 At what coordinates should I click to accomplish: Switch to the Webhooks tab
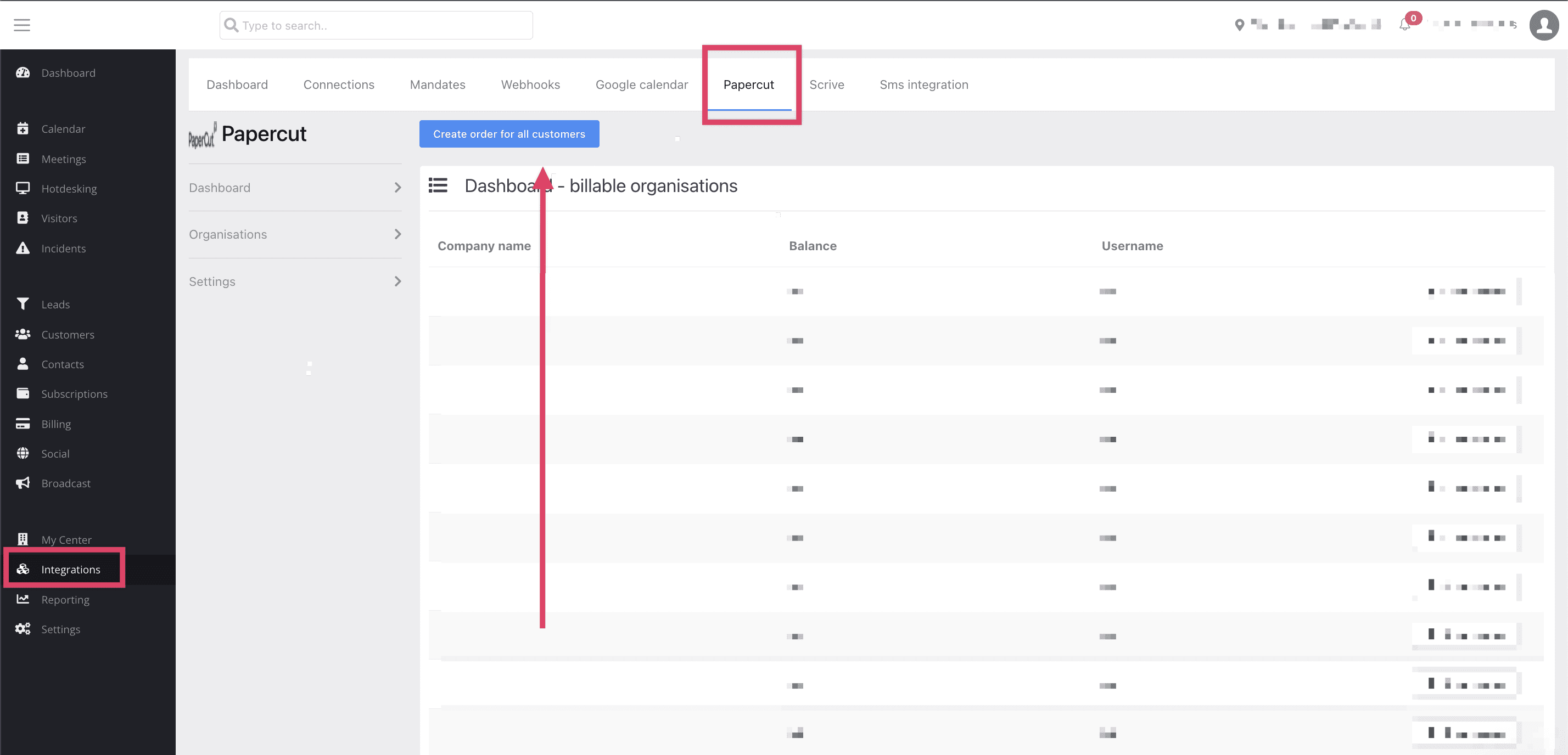(530, 84)
